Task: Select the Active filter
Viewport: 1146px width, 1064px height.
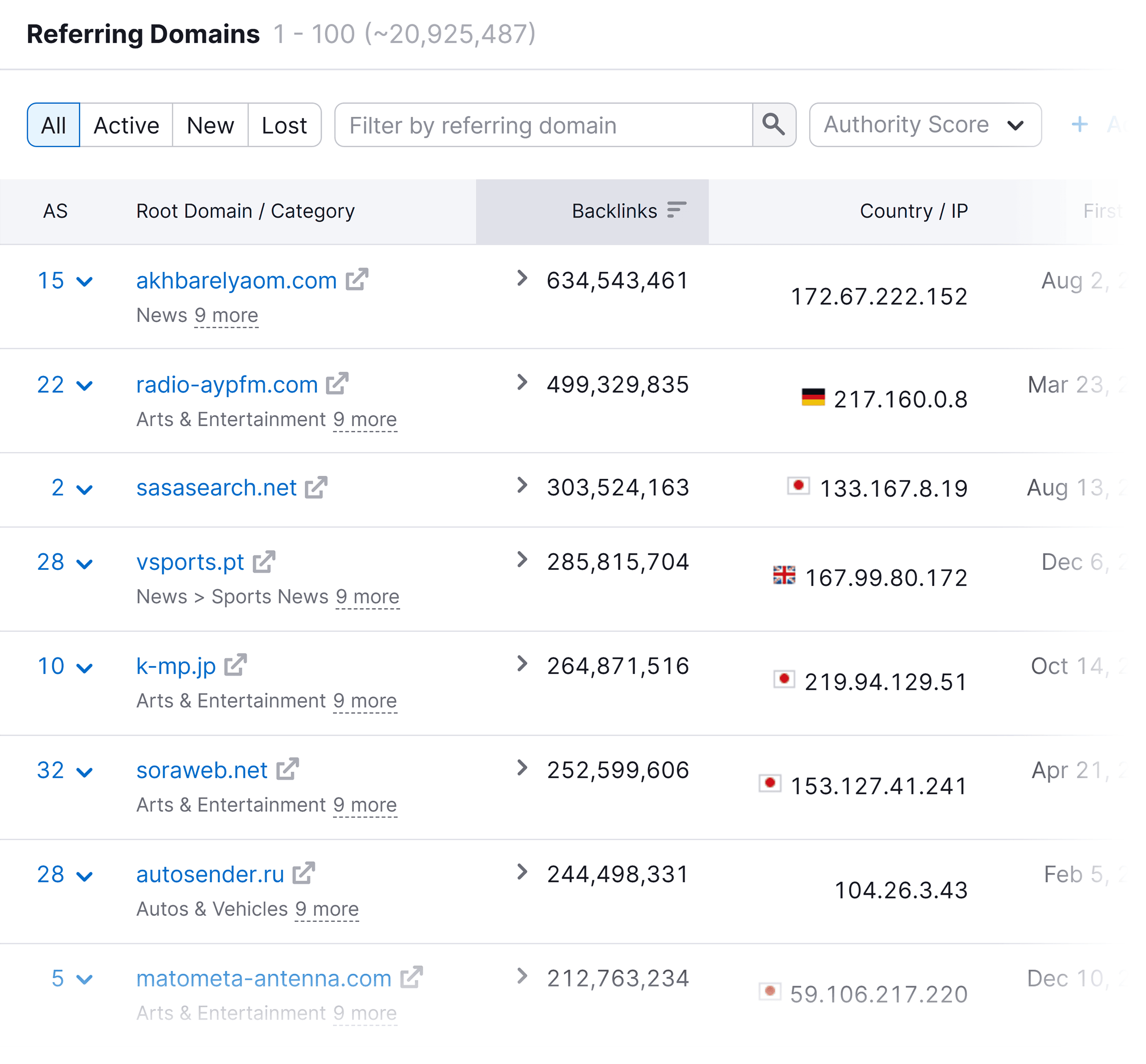Action: tap(126, 125)
